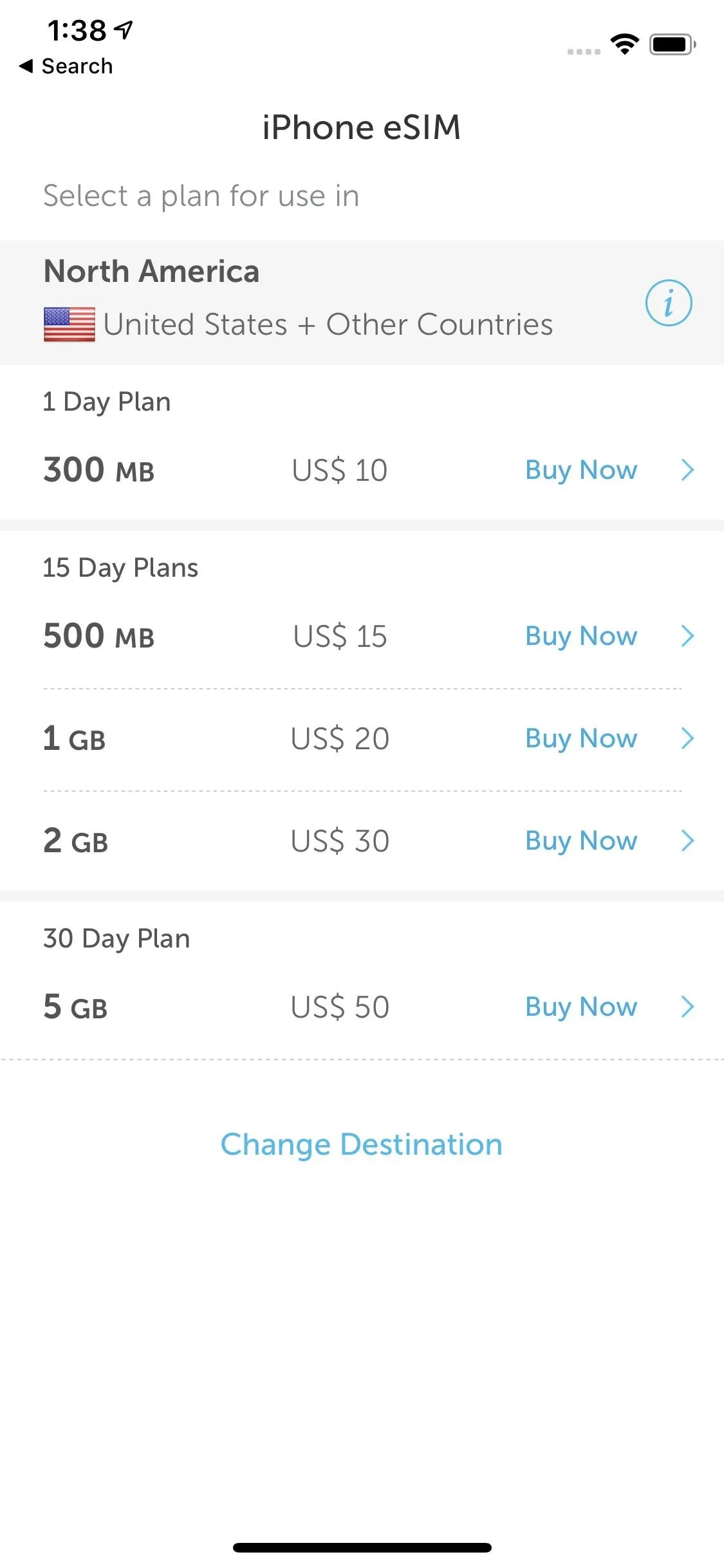The width and height of the screenshot is (724, 1568).
Task: Tap the back arrow to Search
Action: 26,66
